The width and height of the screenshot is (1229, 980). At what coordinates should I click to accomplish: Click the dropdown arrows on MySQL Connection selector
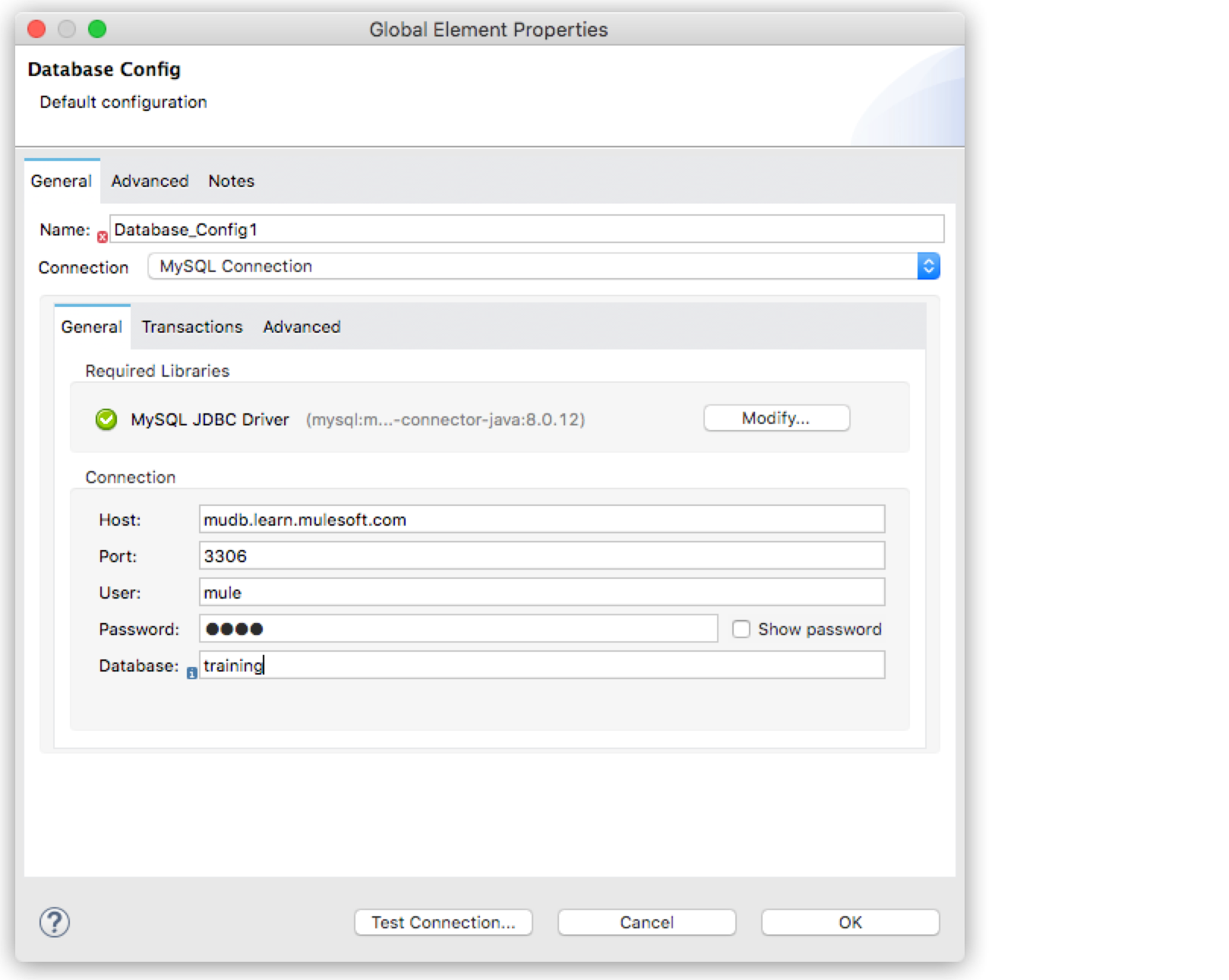[928, 266]
